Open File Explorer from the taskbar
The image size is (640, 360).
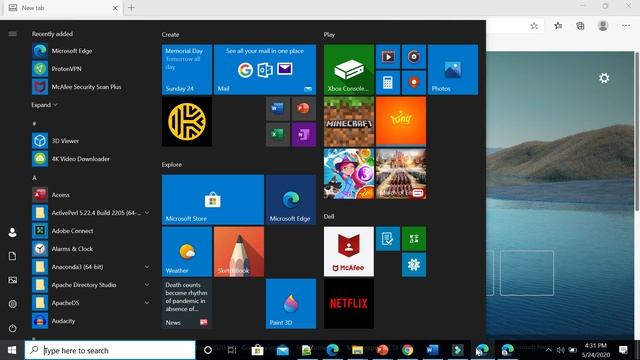tap(357, 350)
